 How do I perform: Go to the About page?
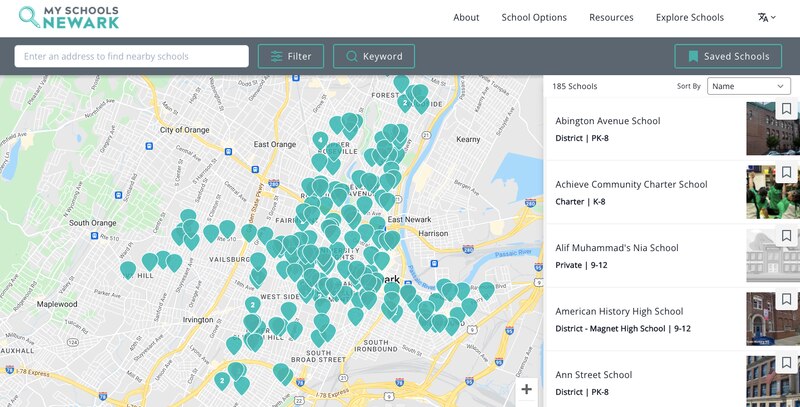pyautogui.click(x=466, y=17)
